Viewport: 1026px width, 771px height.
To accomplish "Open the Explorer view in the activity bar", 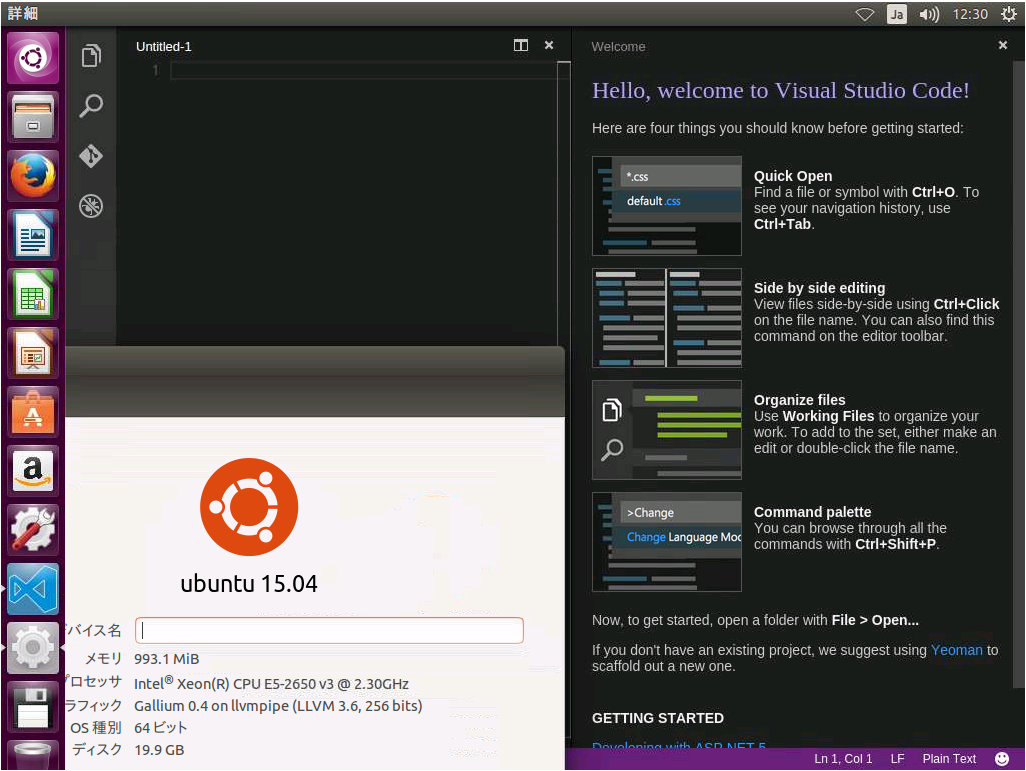I will (91, 57).
